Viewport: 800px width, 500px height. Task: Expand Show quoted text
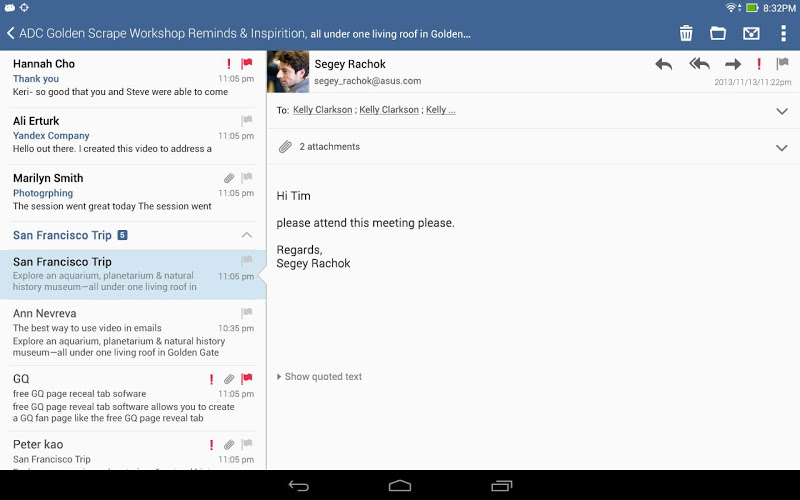coord(319,377)
